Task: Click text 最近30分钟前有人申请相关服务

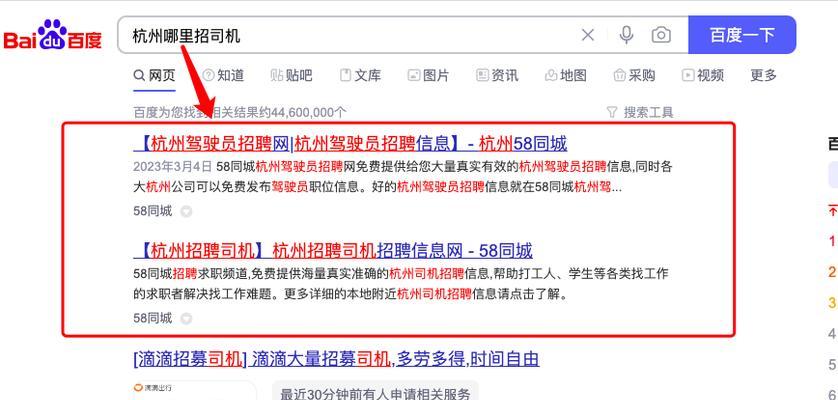Action: click(x=375, y=394)
